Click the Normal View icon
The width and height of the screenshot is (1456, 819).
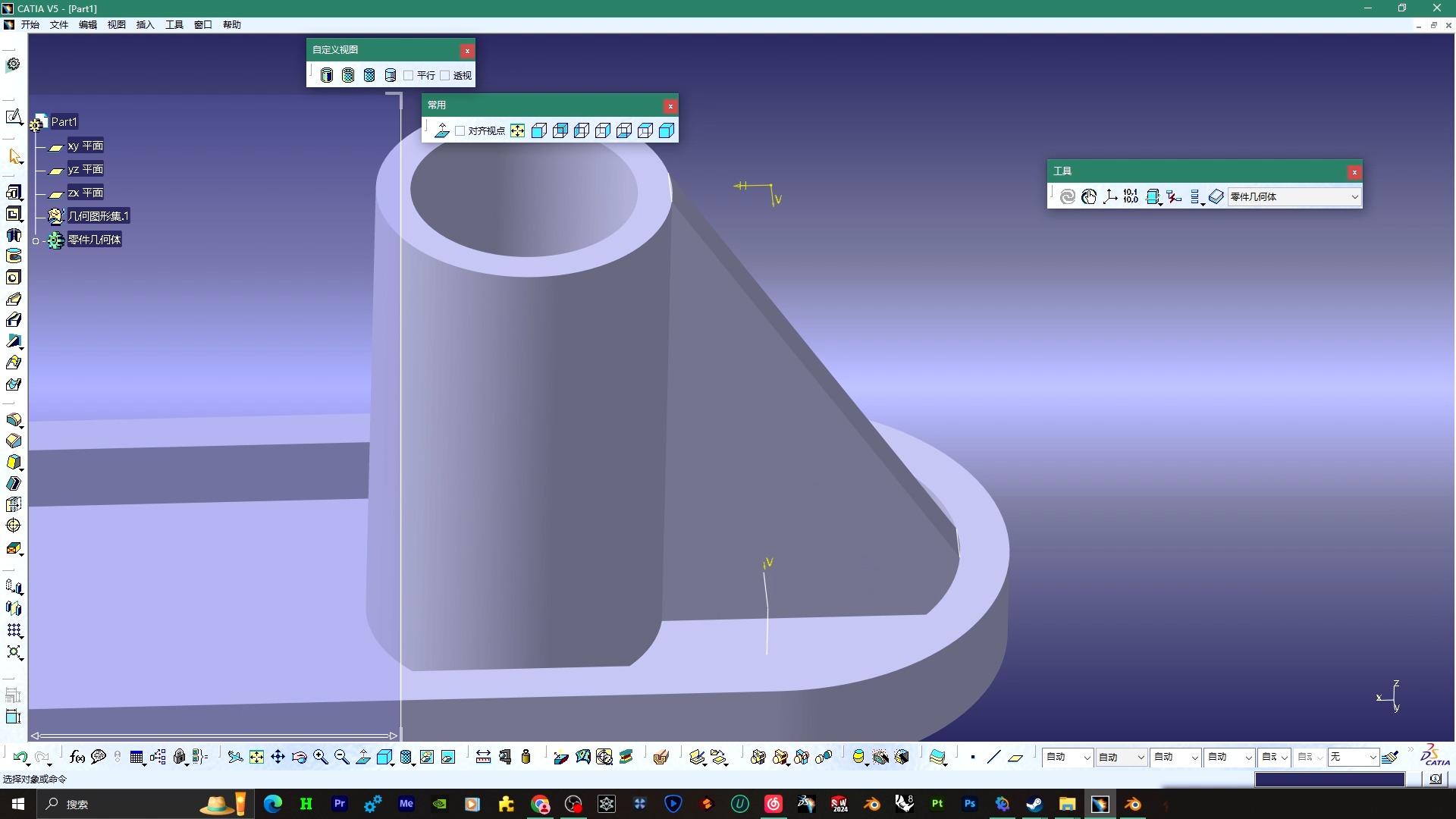tap(362, 757)
